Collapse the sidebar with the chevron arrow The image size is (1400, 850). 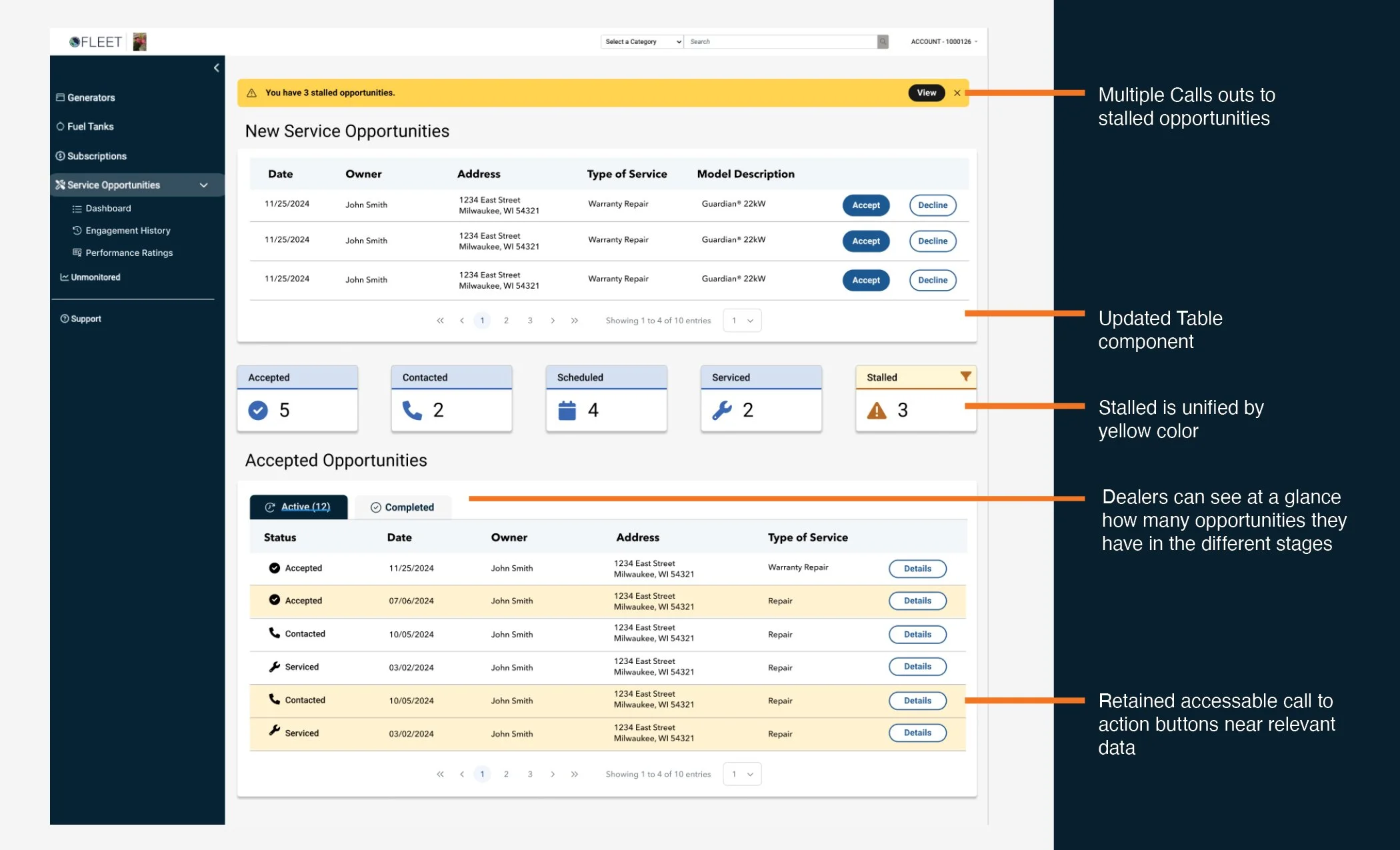click(x=216, y=68)
